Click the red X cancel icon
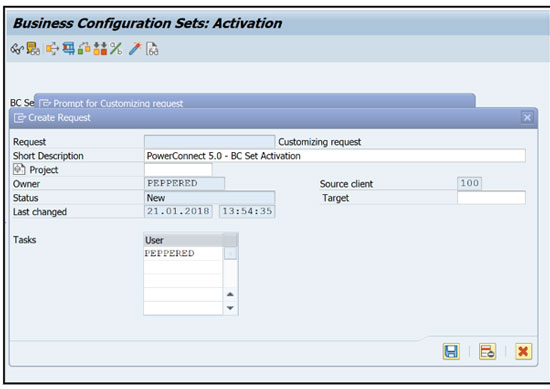550x389 pixels. point(523,351)
